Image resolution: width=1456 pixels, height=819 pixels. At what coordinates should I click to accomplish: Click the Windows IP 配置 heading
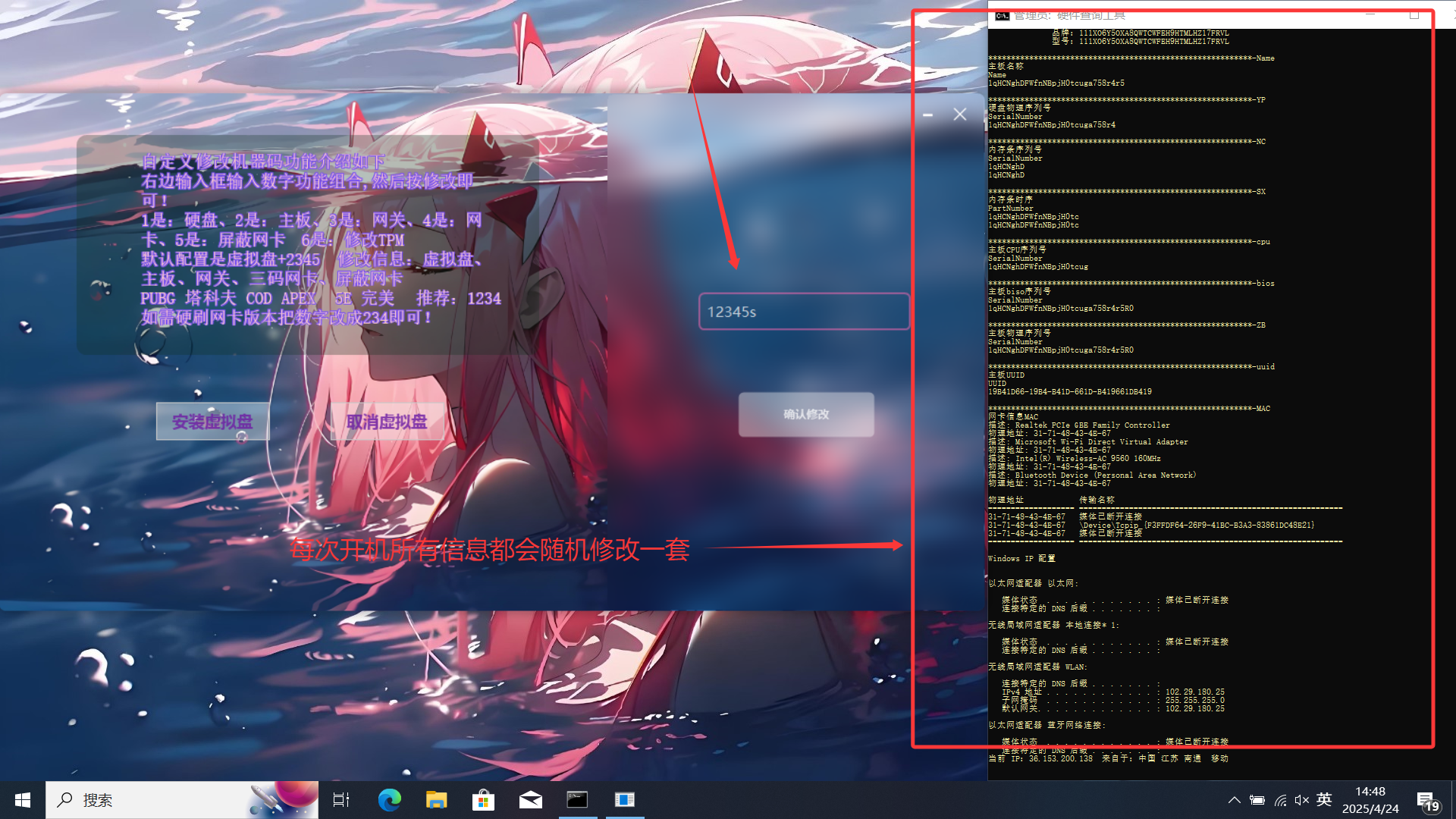pyautogui.click(x=1021, y=559)
